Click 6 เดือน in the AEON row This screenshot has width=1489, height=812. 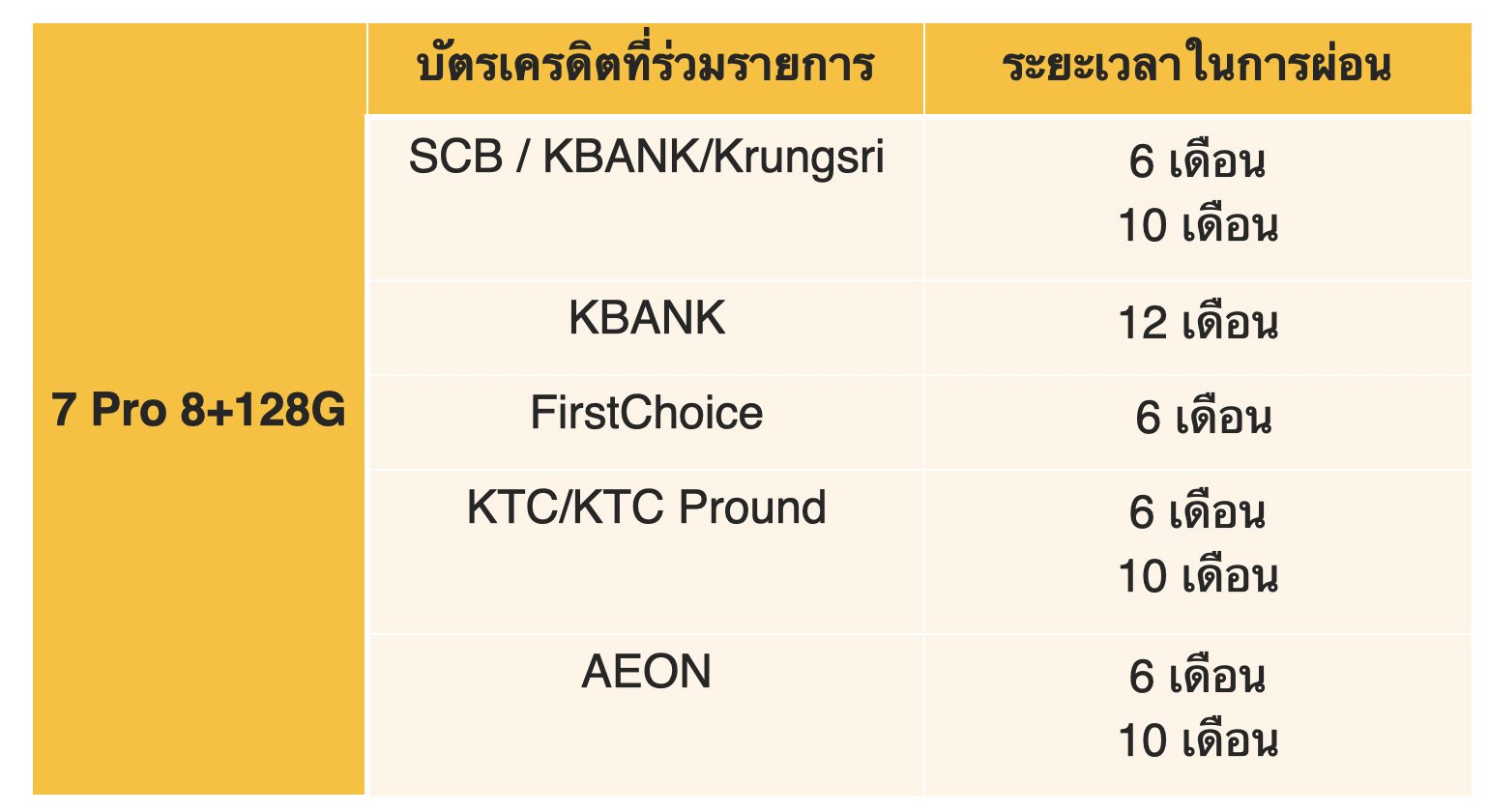1197,677
